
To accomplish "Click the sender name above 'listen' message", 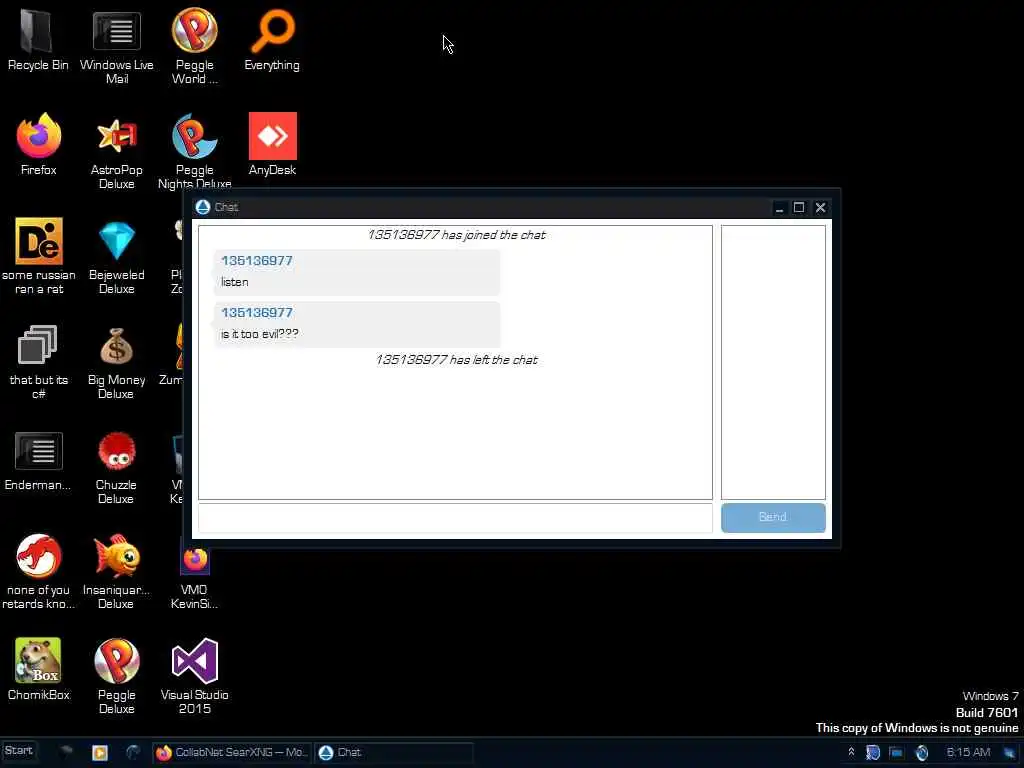I will (257, 261).
